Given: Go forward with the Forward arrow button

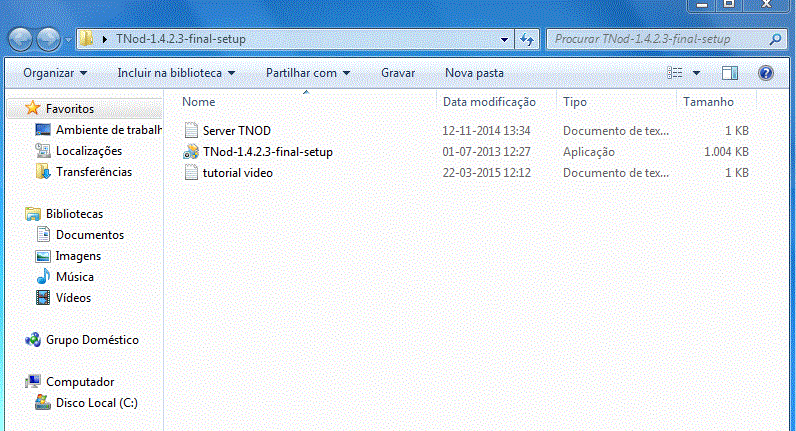Looking at the screenshot, I should click(49, 39).
